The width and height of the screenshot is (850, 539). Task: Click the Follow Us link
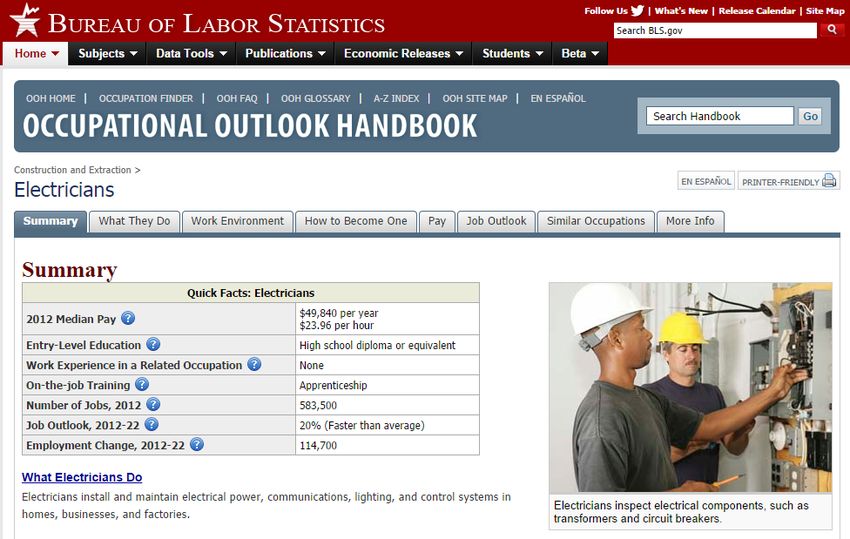click(606, 11)
